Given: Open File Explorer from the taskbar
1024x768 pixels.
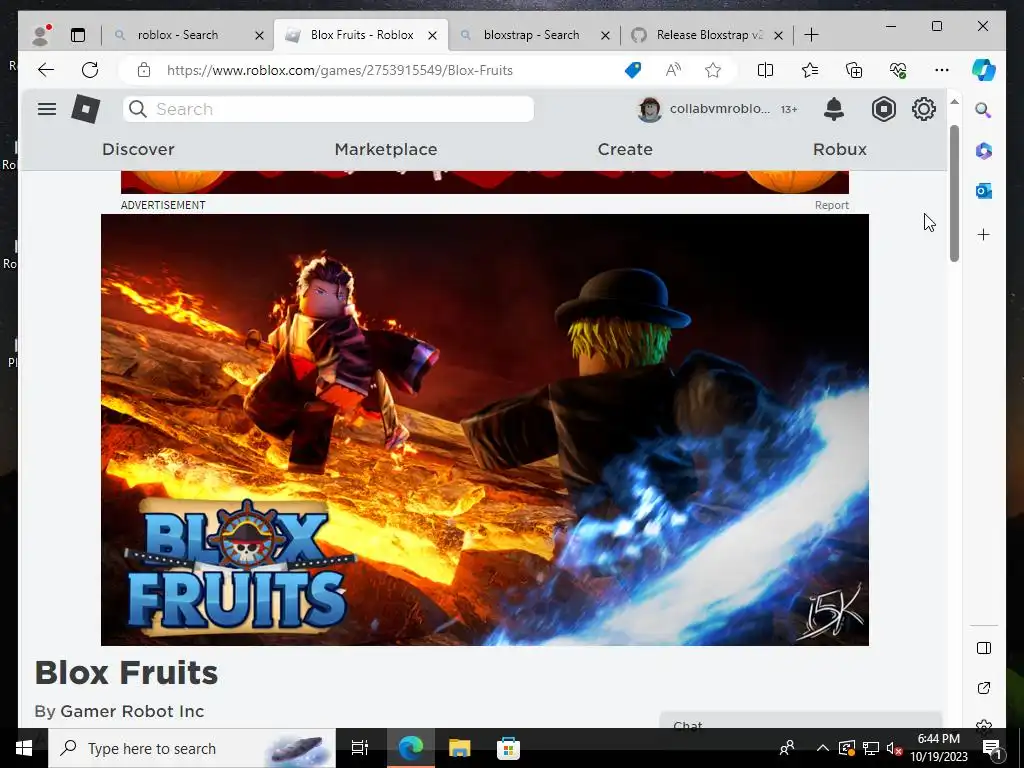Looking at the screenshot, I should coord(459,748).
